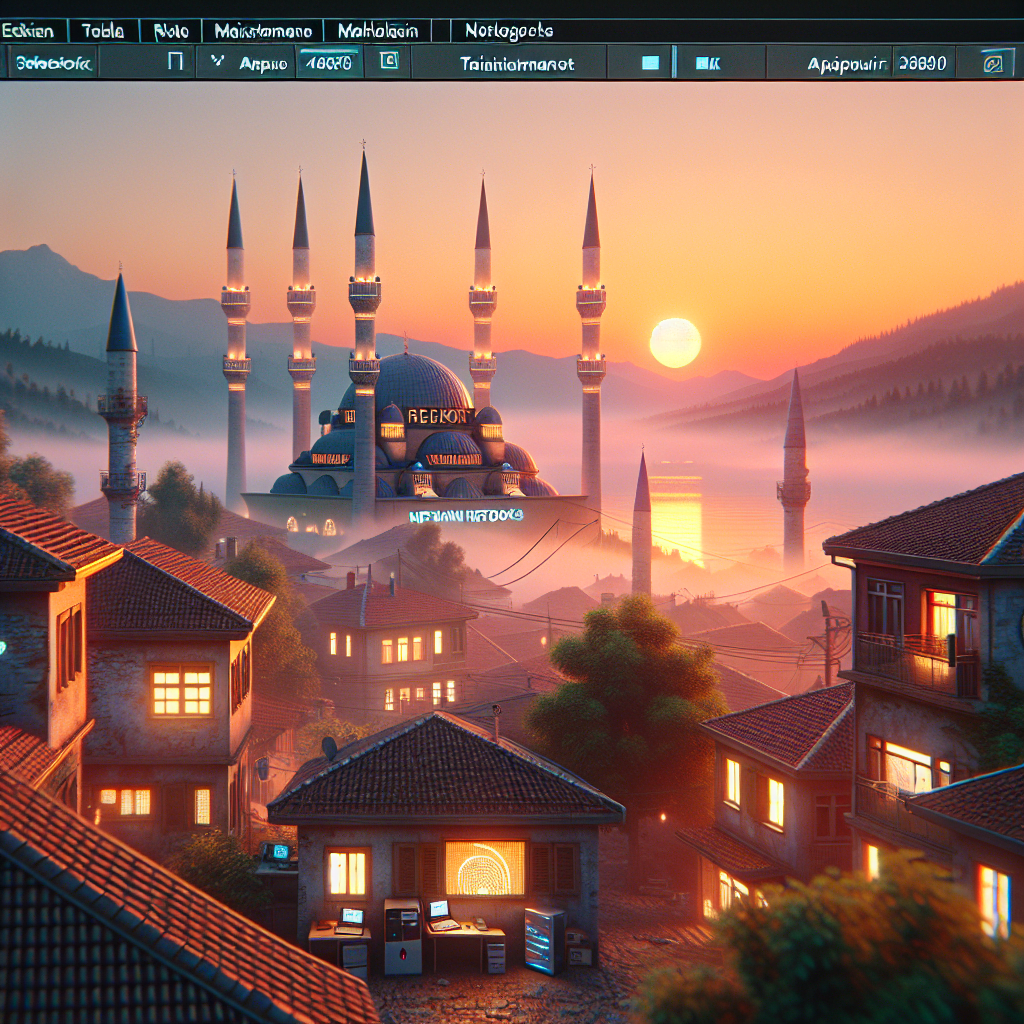Open the Mahlobein menu
This screenshot has width=1024, height=1024.
coord(377,31)
